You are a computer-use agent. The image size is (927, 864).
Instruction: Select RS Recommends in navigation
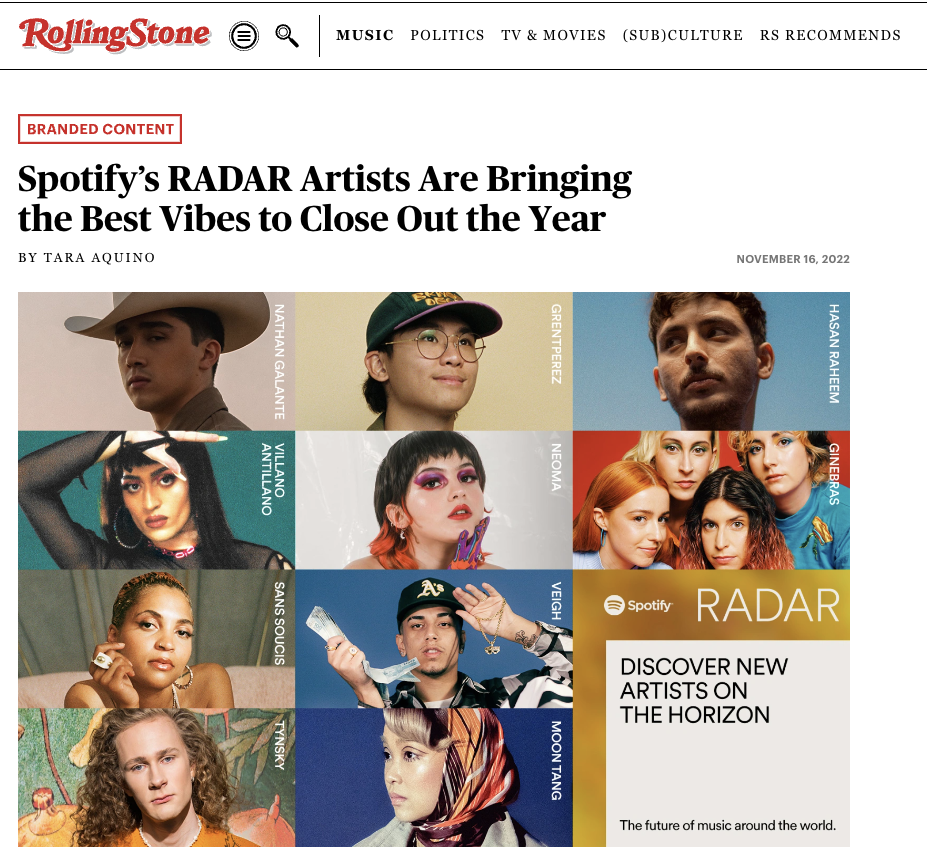coord(830,35)
